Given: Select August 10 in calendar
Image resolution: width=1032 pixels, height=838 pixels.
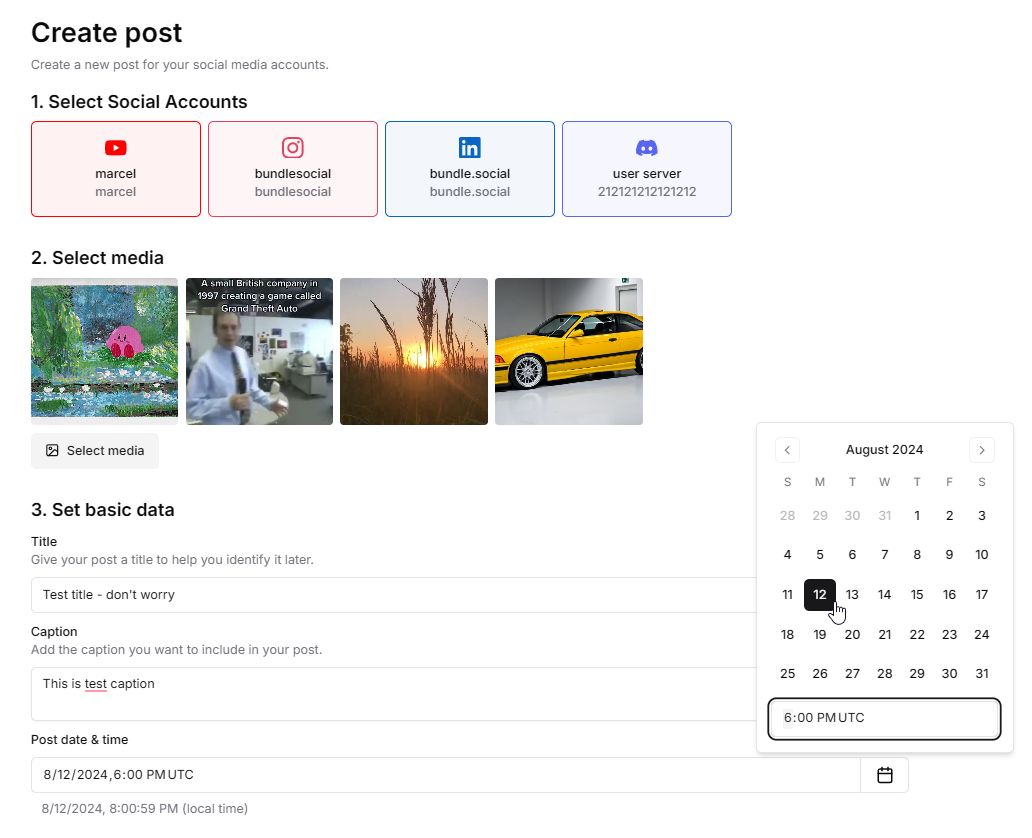Looking at the screenshot, I should tap(982, 555).
